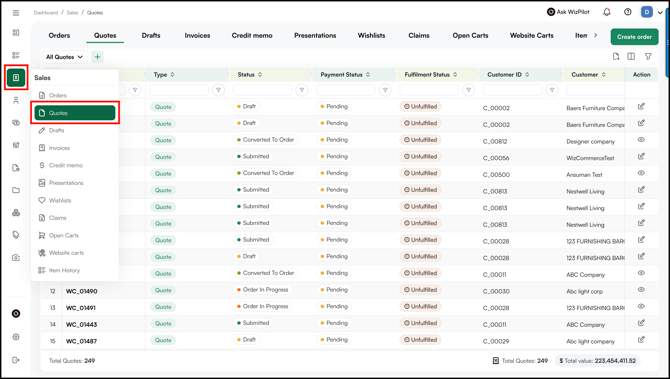This screenshot has height=379, width=670.
Task: Open quote WC_01443
Action: [x=82, y=325]
